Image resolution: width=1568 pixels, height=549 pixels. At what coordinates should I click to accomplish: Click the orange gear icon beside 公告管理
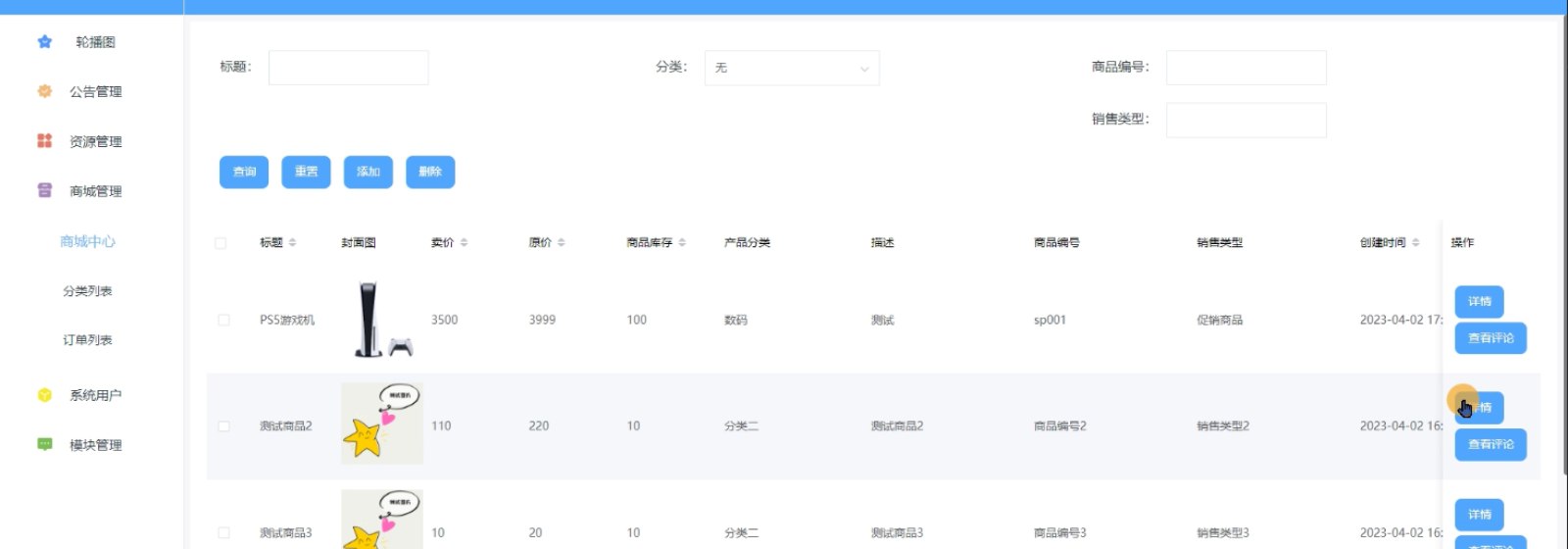[44, 91]
